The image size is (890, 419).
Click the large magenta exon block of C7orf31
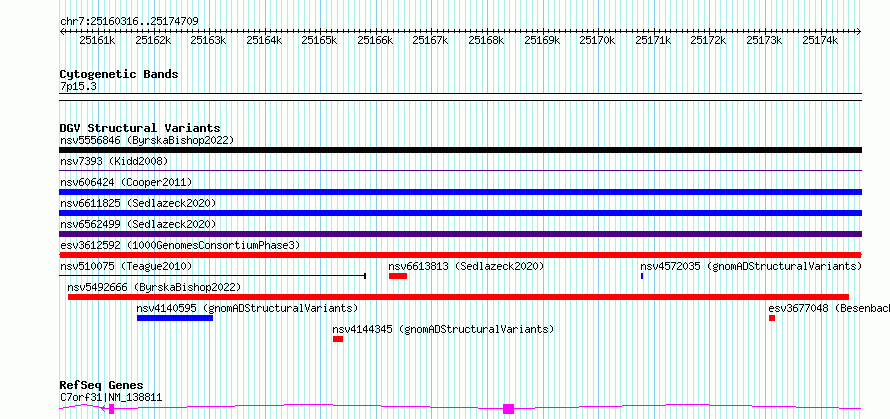509,409
